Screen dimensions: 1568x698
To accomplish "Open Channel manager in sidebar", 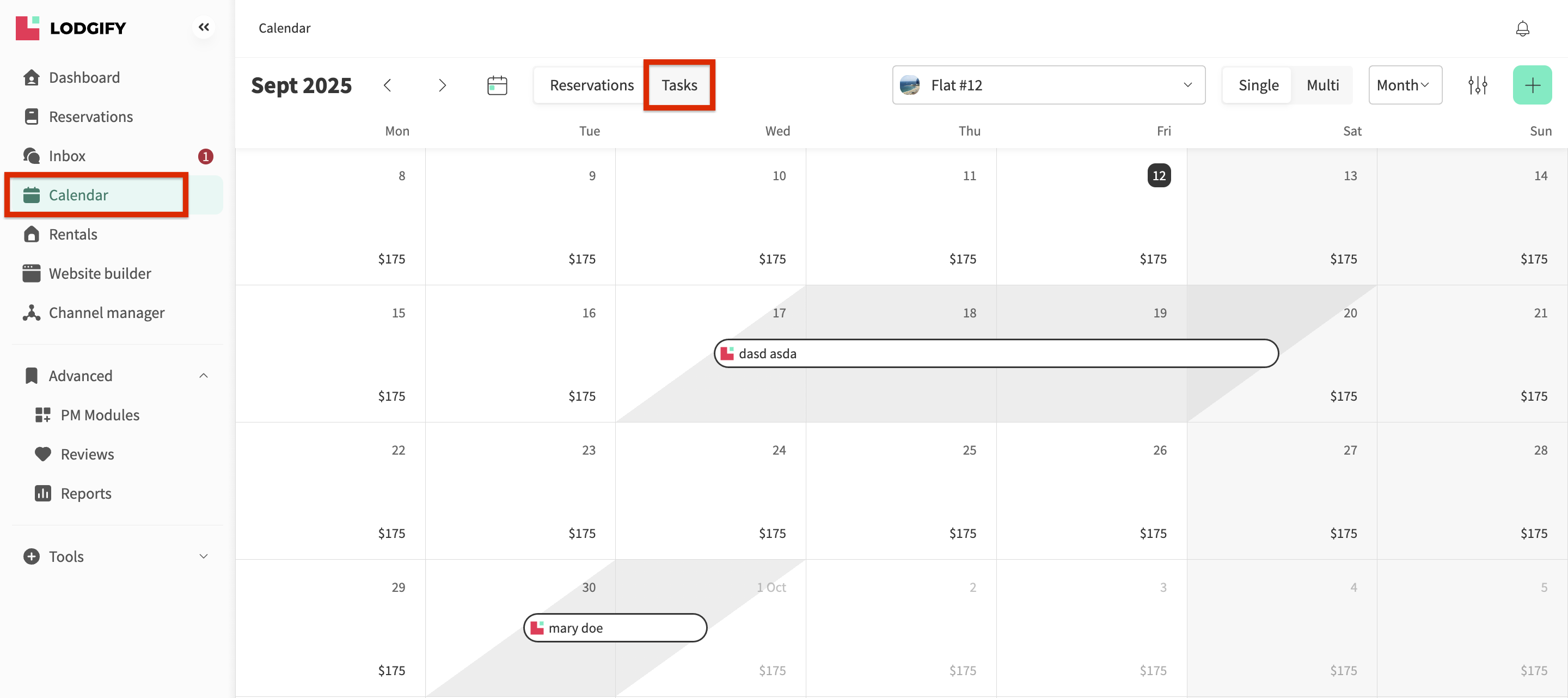I will pos(107,313).
